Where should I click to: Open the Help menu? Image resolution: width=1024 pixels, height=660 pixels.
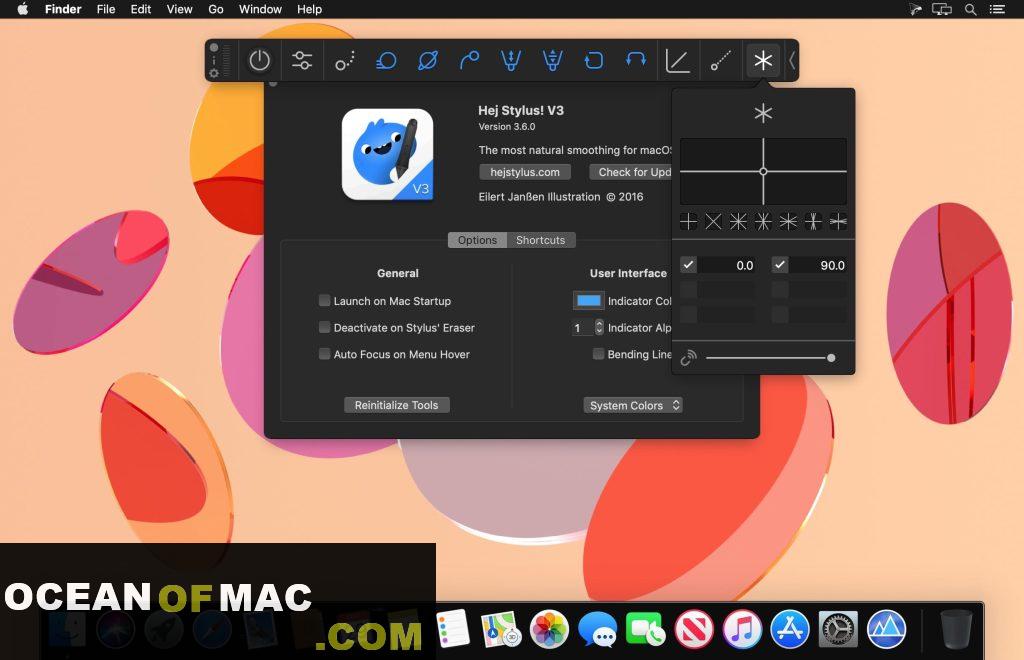point(310,9)
